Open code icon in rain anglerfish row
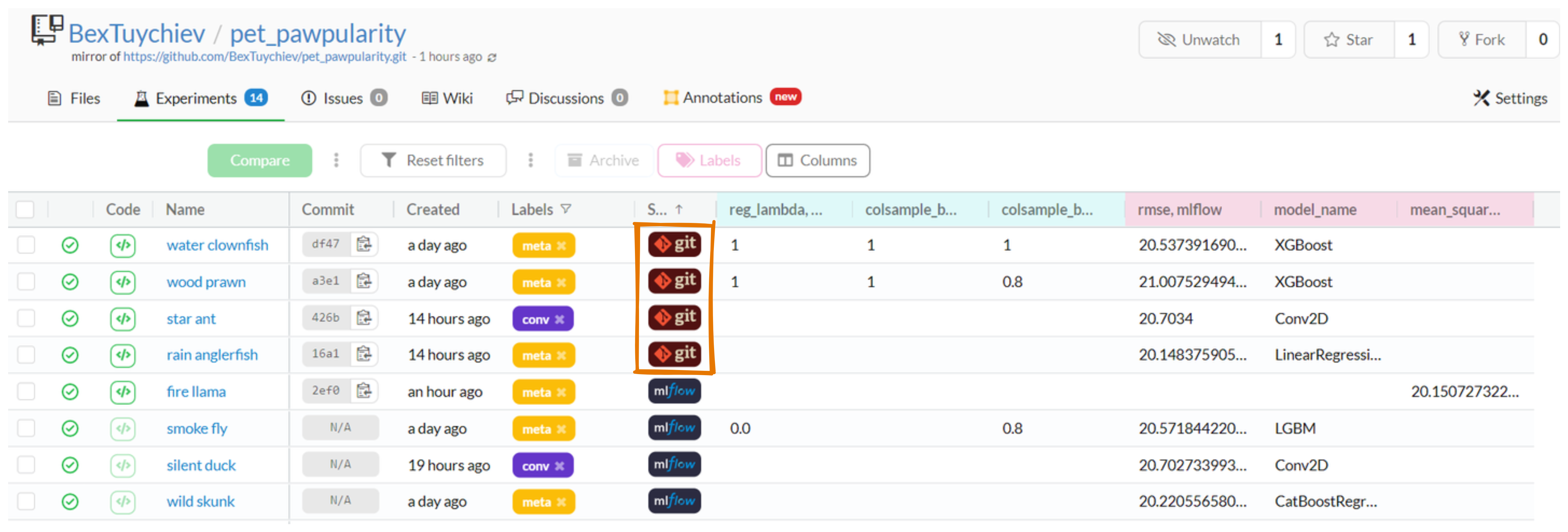The image size is (1568, 532). [123, 355]
